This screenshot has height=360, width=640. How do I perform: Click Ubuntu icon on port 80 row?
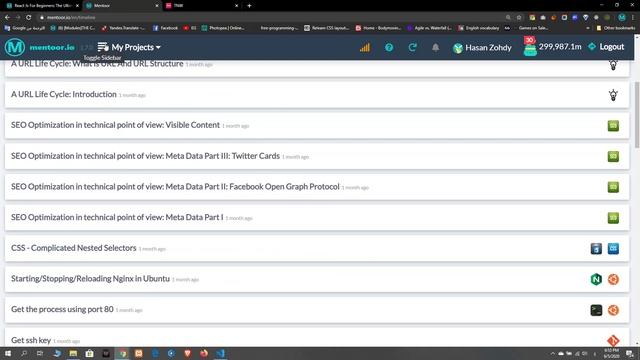613,310
